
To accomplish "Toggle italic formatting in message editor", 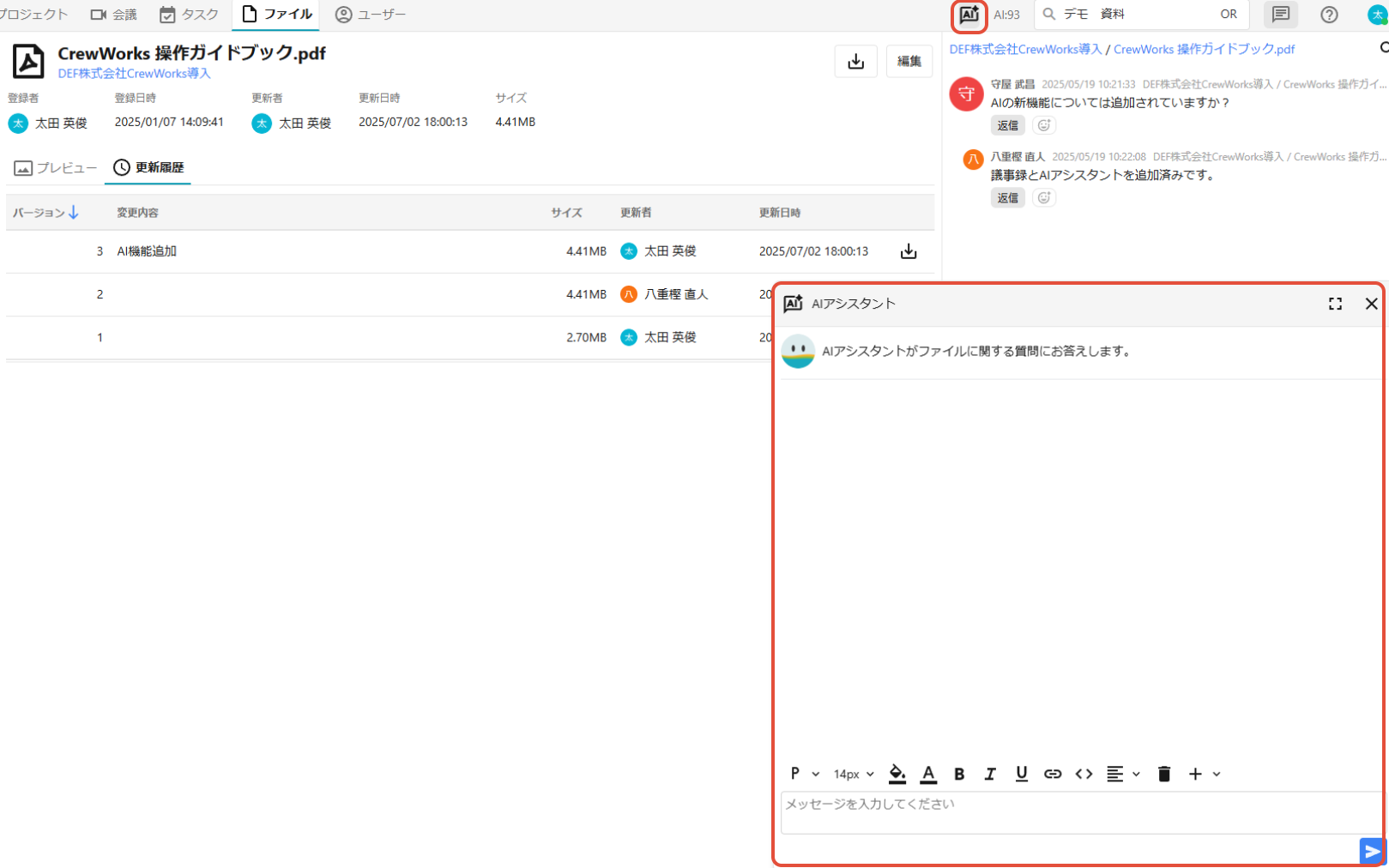I will (990, 774).
